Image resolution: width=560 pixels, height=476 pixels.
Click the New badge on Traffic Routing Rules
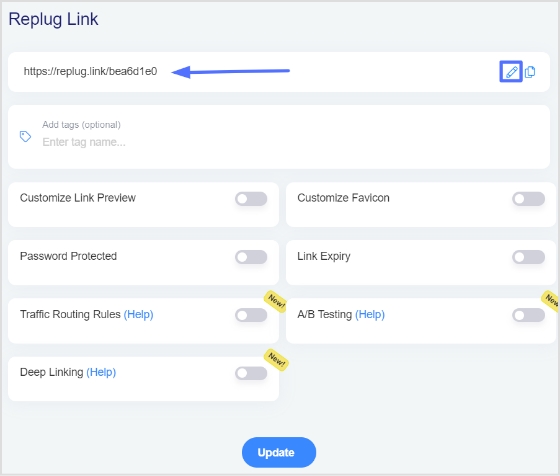click(276, 302)
